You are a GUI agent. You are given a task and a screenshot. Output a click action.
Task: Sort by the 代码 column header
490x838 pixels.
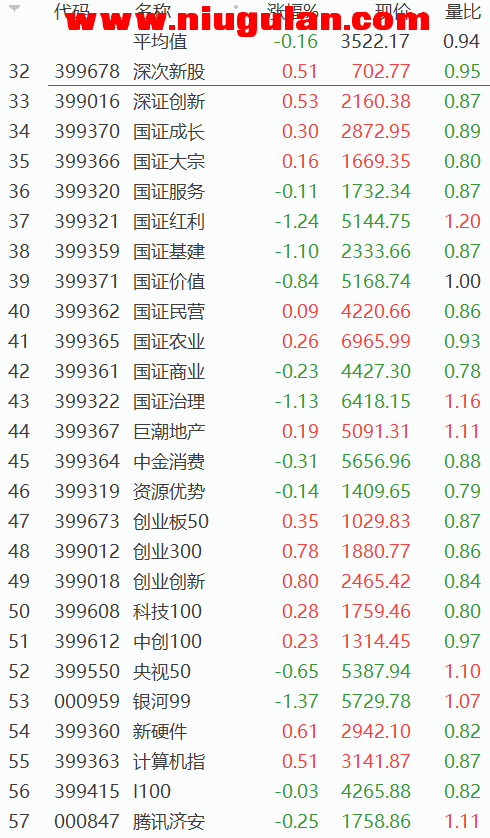click(x=72, y=11)
